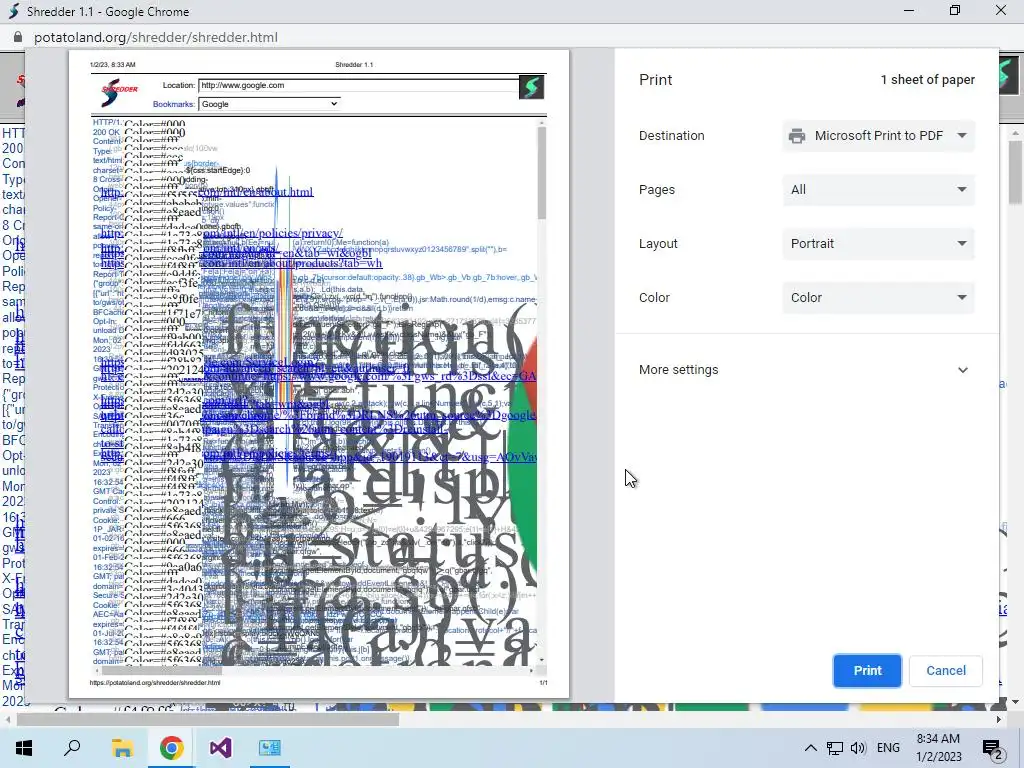The width and height of the screenshot is (1024, 768).
Task: Click the volume speaker icon
Action: 858,748
